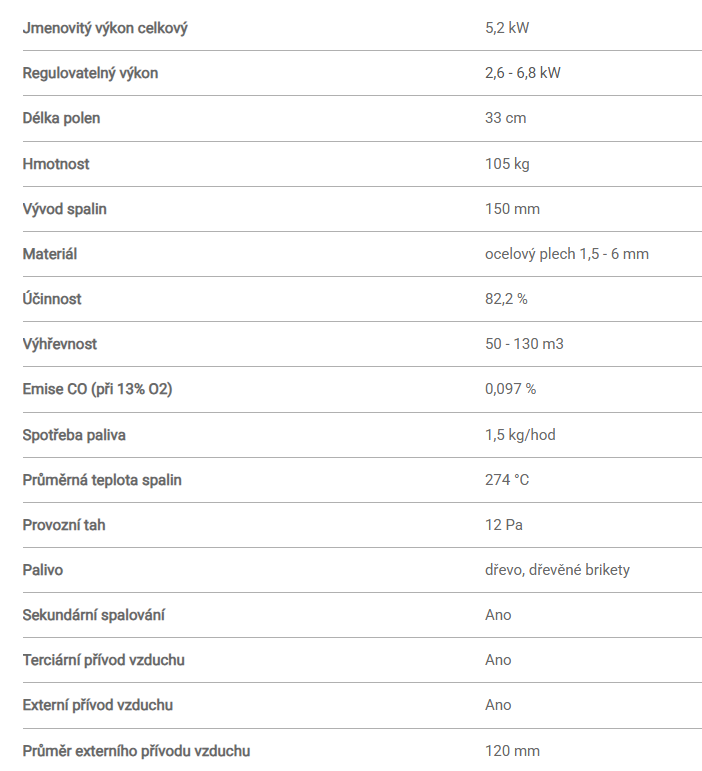702x771 pixels.
Task: Click the 120 mm diameter value
Action: pos(512,751)
